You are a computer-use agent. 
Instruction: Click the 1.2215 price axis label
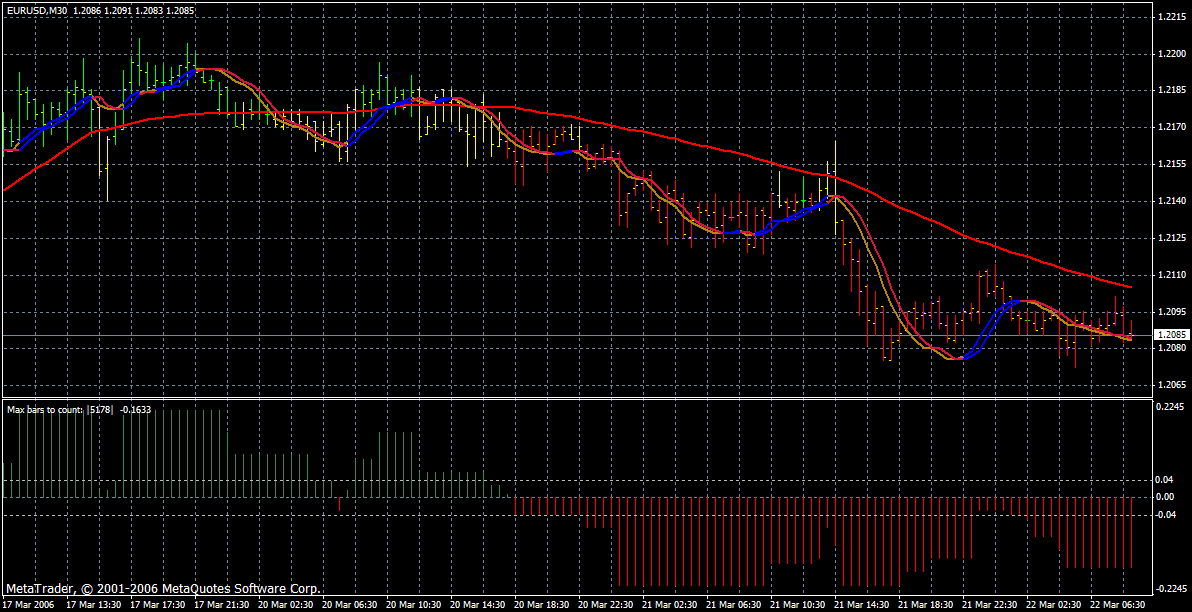click(x=1171, y=18)
